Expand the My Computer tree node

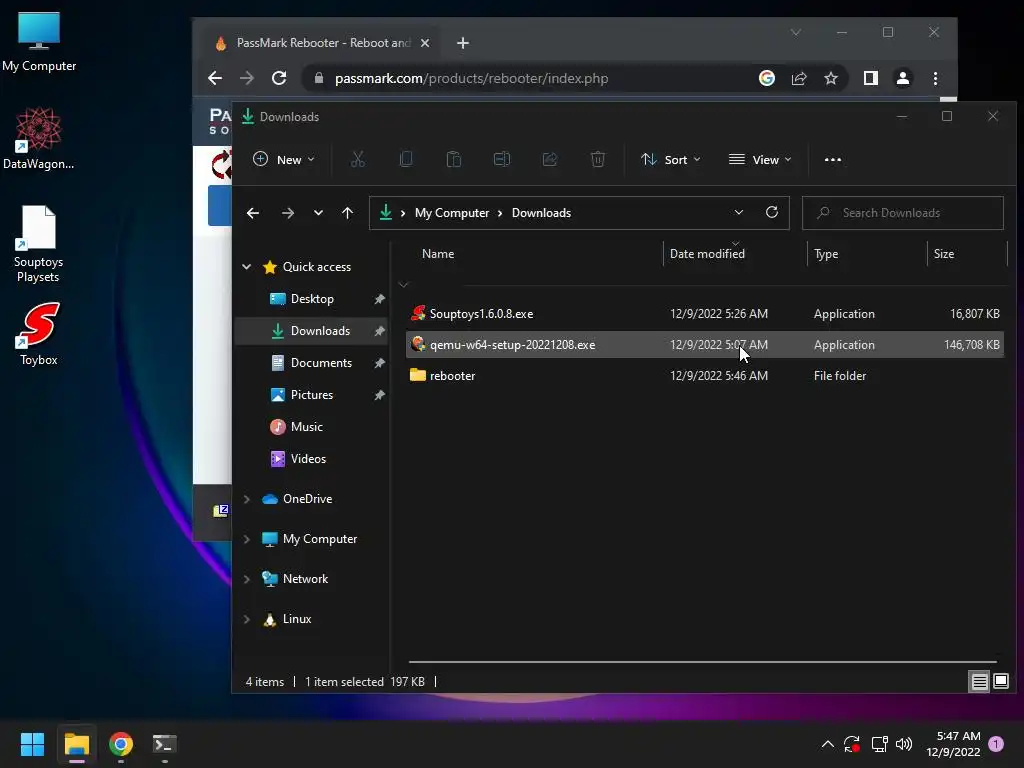tap(247, 539)
